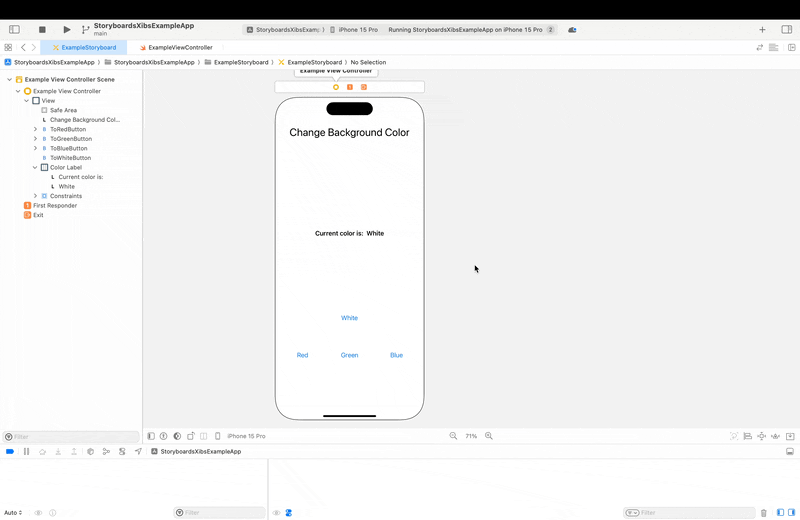Click the Exit dock icon

click(364, 87)
